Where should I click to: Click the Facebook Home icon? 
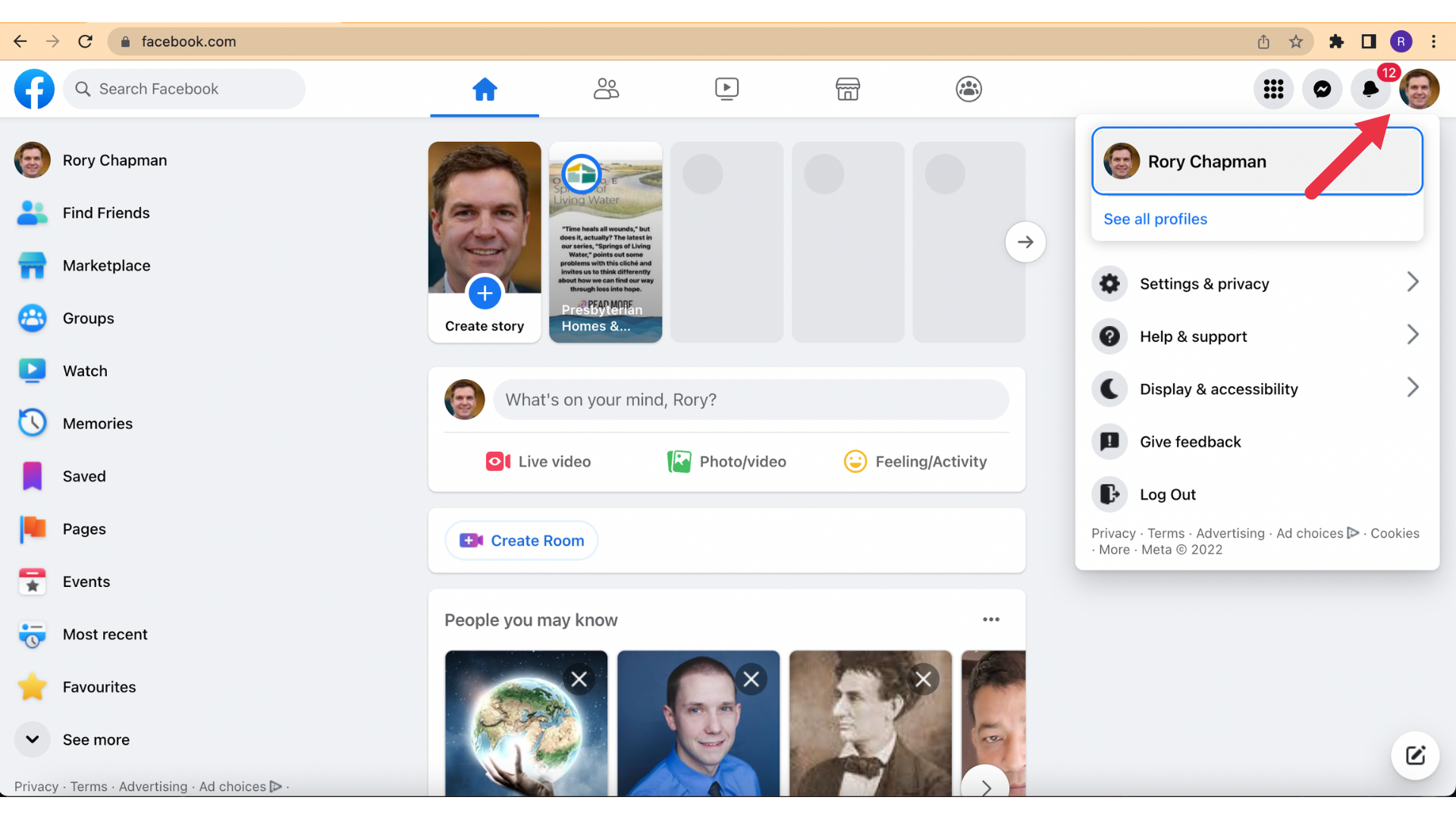point(485,88)
